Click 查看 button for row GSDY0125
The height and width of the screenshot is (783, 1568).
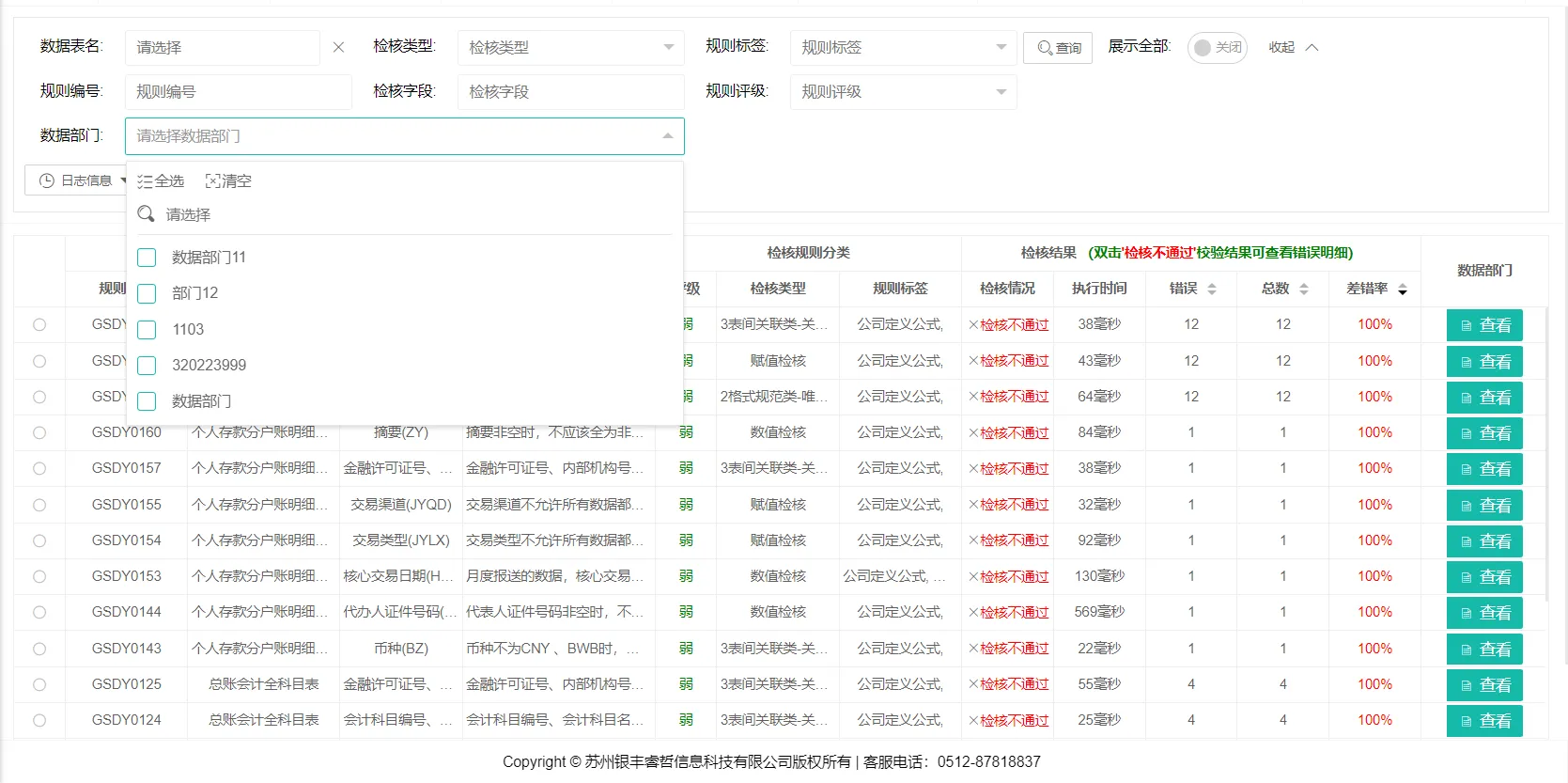pyautogui.click(x=1484, y=685)
